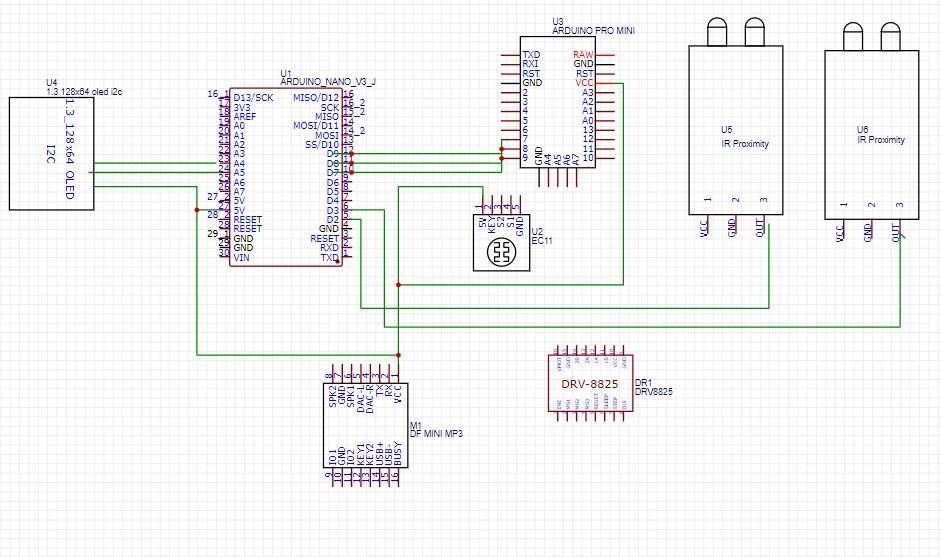
Task: Select the DRV-8825 driver component
Action: [x=591, y=384]
